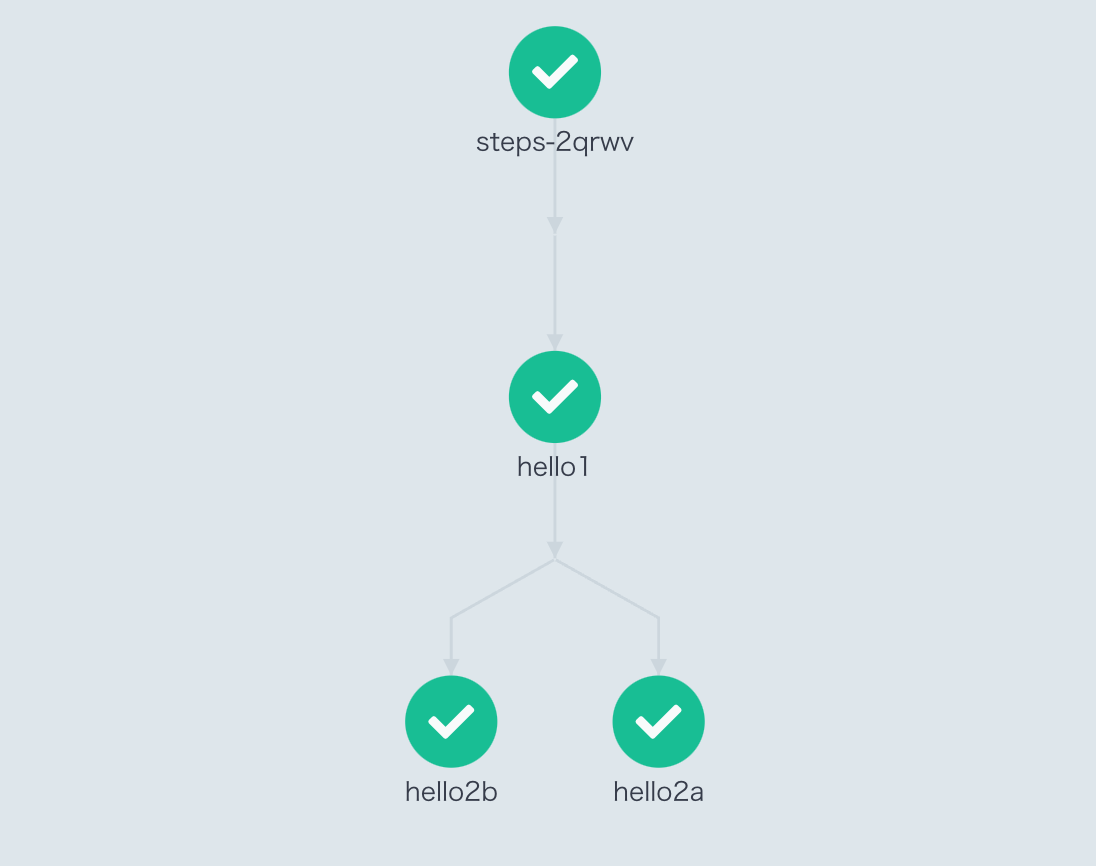Screen dimensions: 1096x866
Task: Select the diagonal edge branching toward hello2b
Action: [x=503, y=588]
